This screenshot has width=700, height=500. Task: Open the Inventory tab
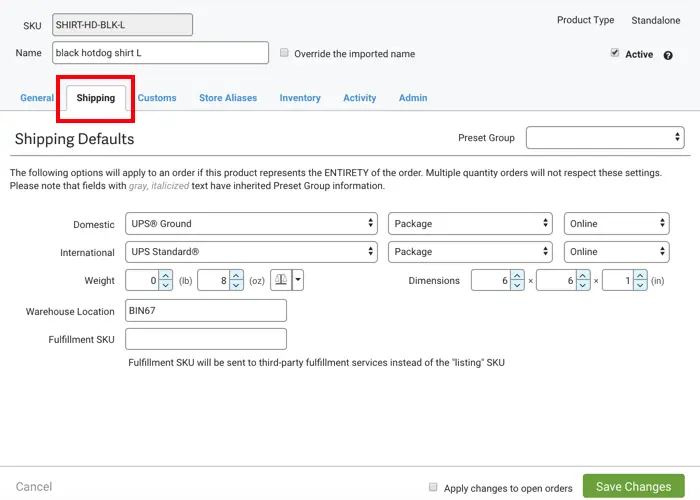pyautogui.click(x=300, y=98)
